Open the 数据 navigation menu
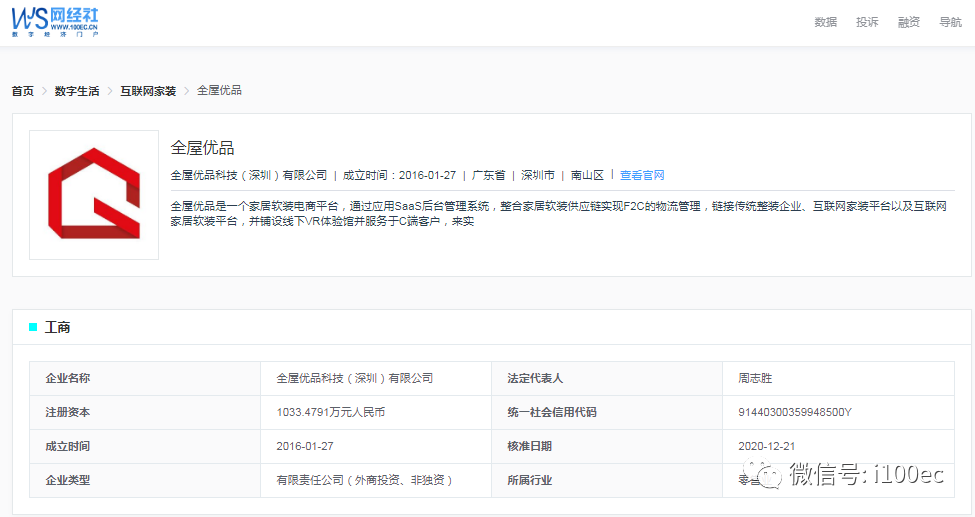The width and height of the screenshot is (975, 517). 825,22
